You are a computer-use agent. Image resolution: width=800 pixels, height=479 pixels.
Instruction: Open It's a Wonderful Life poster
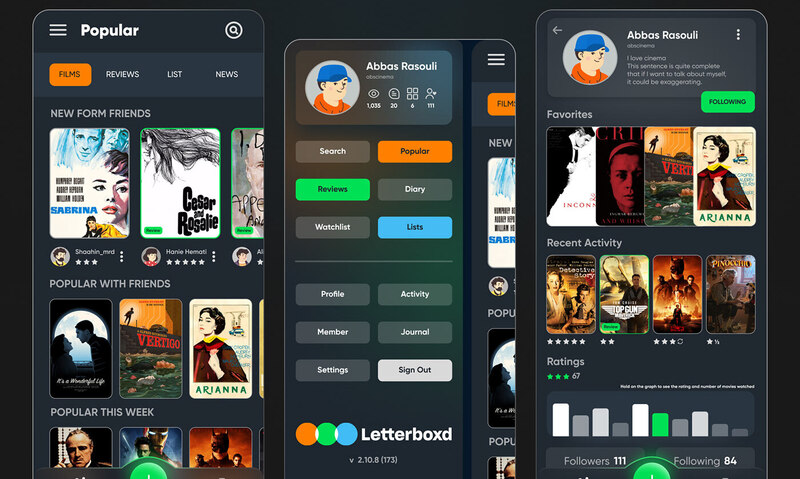tap(81, 348)
